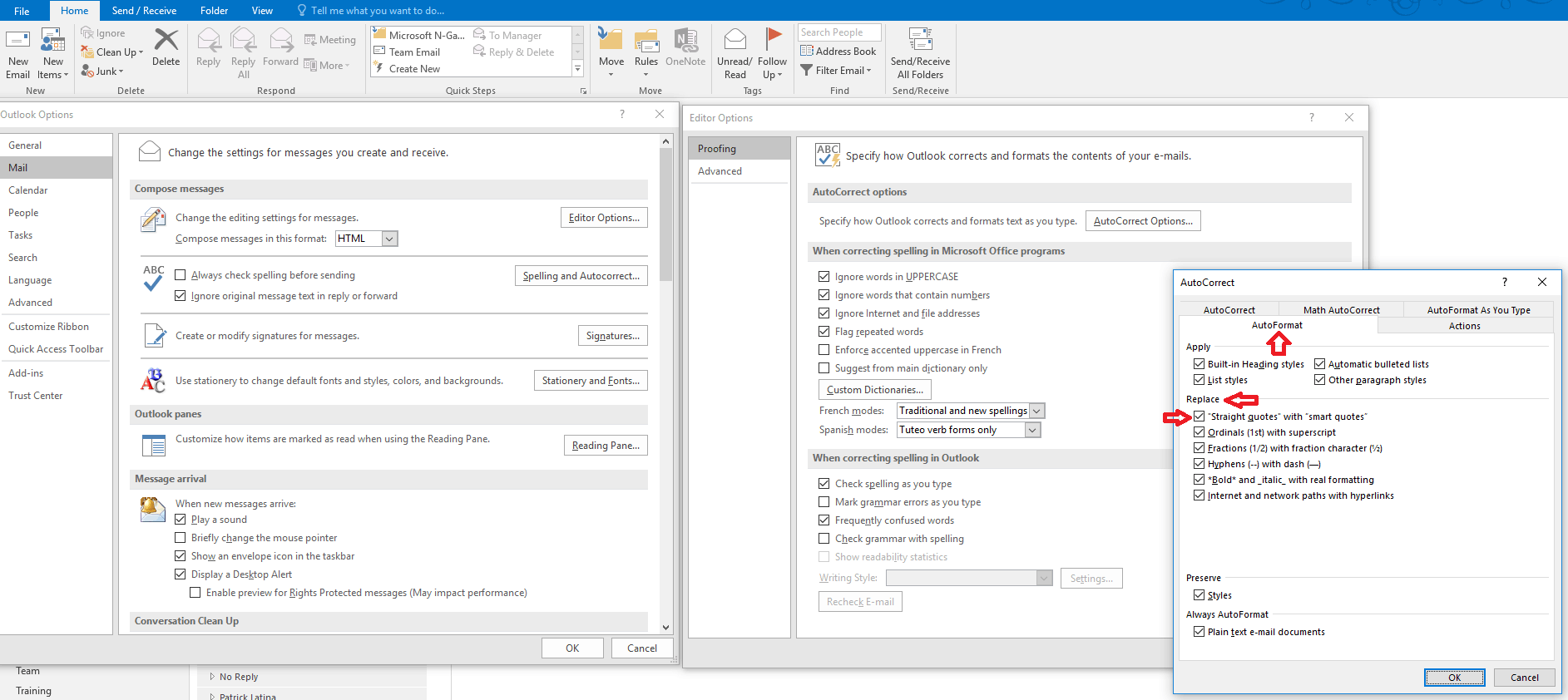Click the AutoCorrect Options button
This screenshot has width=1568, height=700.
point(1143,221)
